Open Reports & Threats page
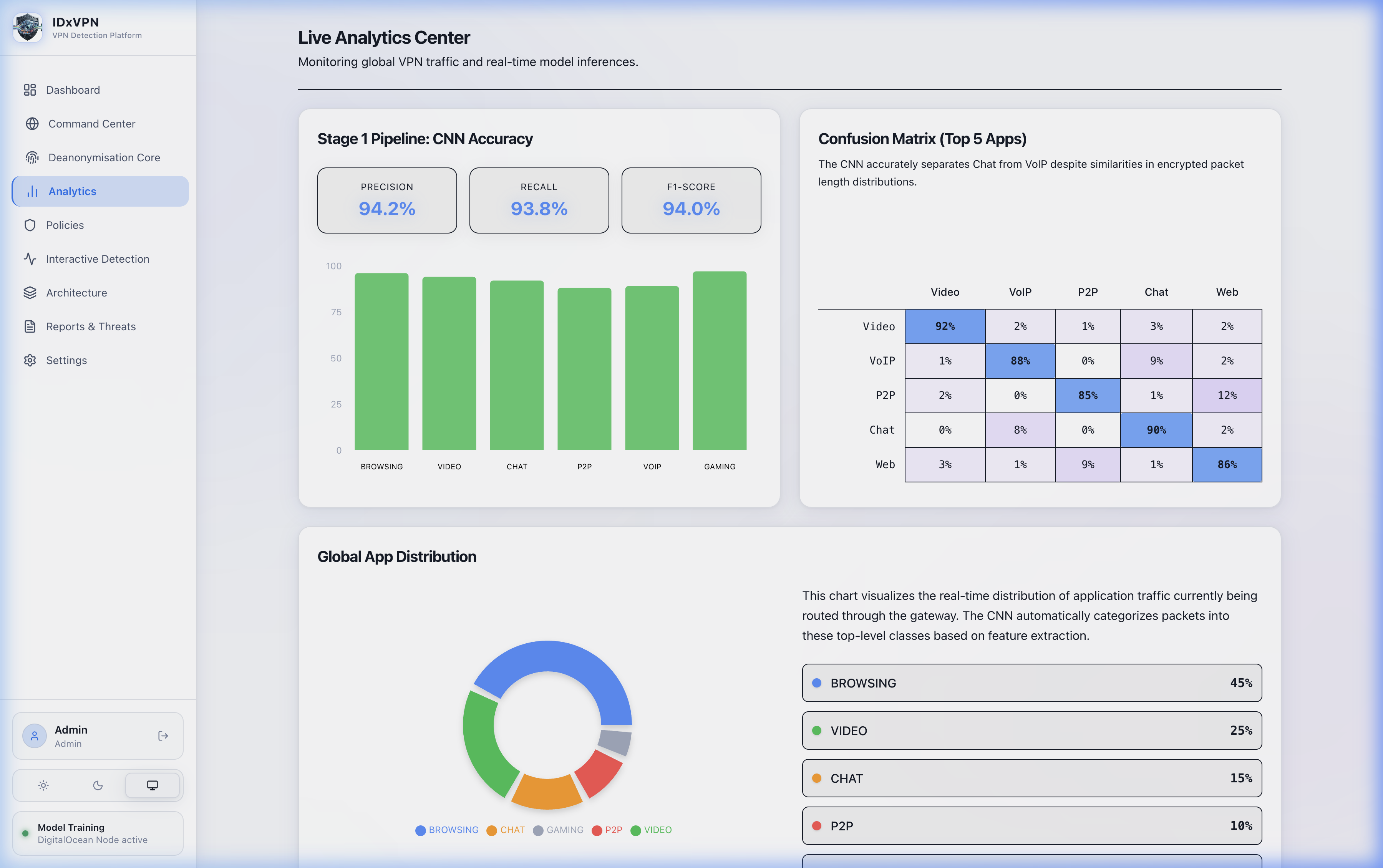This screenshot has width=1383, height=868. pos(91,326)
